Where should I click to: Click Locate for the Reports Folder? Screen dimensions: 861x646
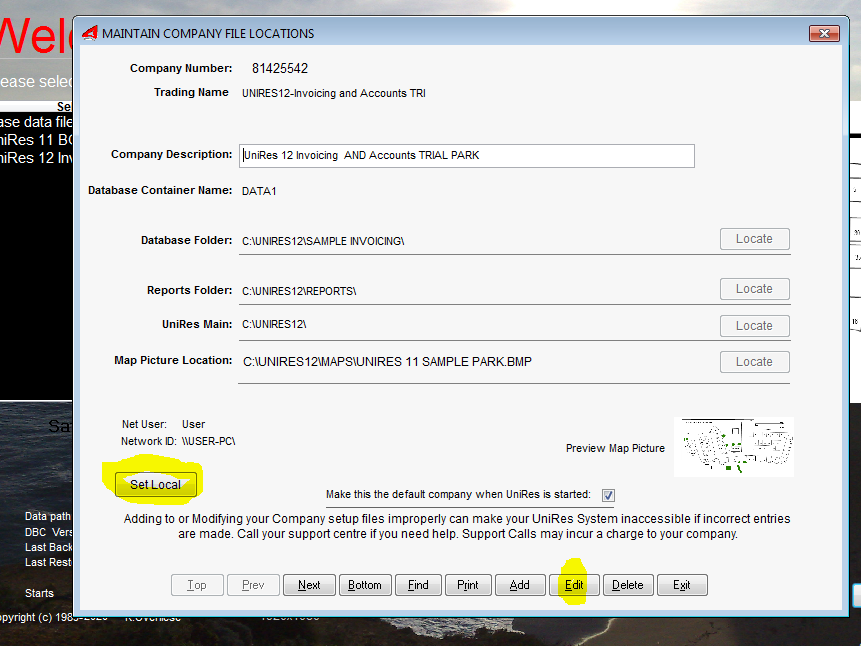[754, 289]
